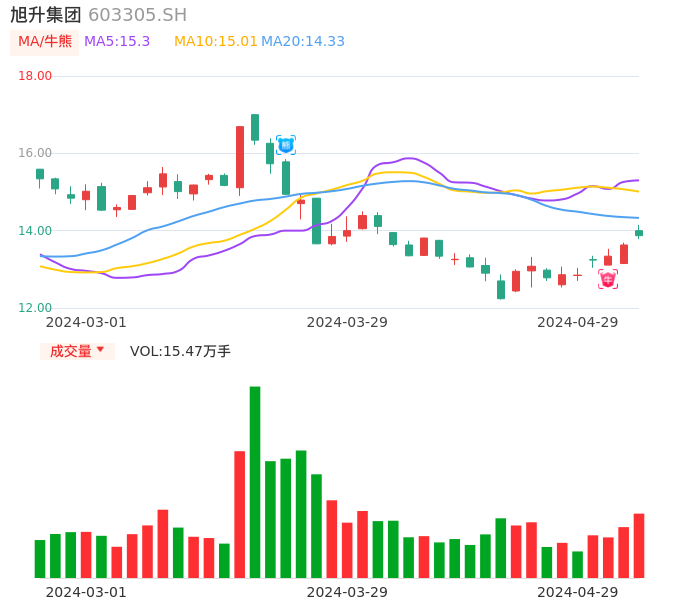
Task: Click the tallest green volume bar
Action: (255, 481)
